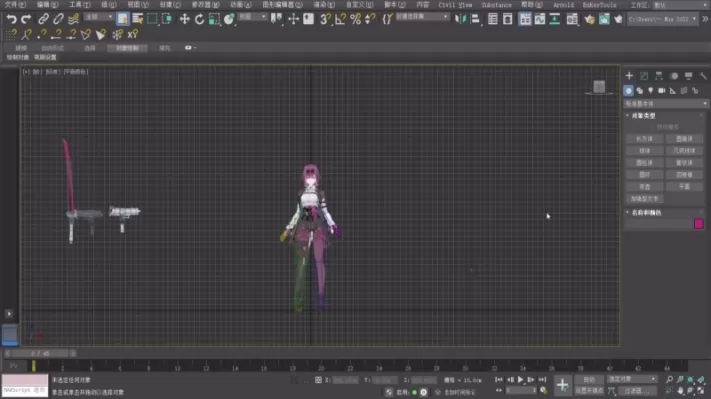Toggle Angle Snap icon
Viewport: 711px width, 399px height.
click(x=340, y=19)
